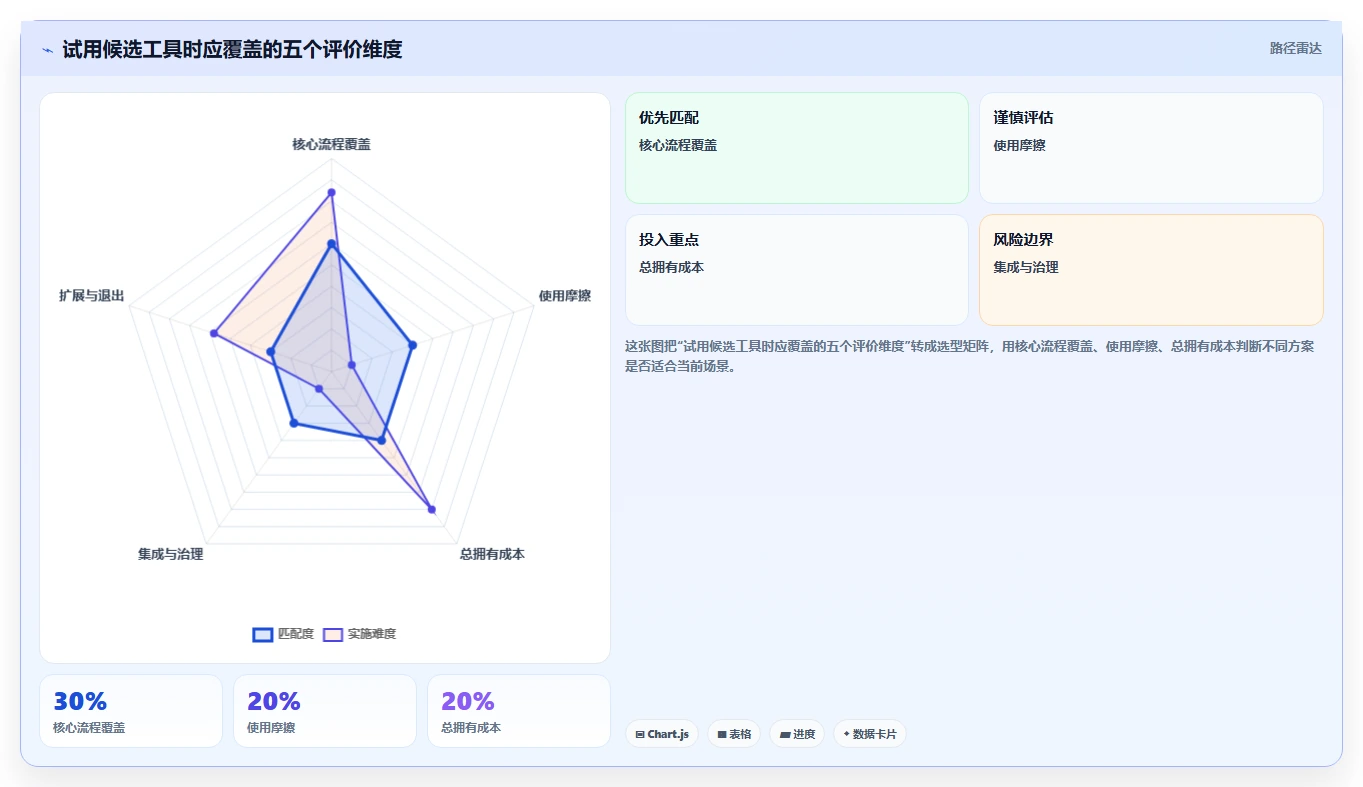Click the 20% 使用摩擦 stat card
Screen dimensions: 1363x787
click(x=325, y=711)
